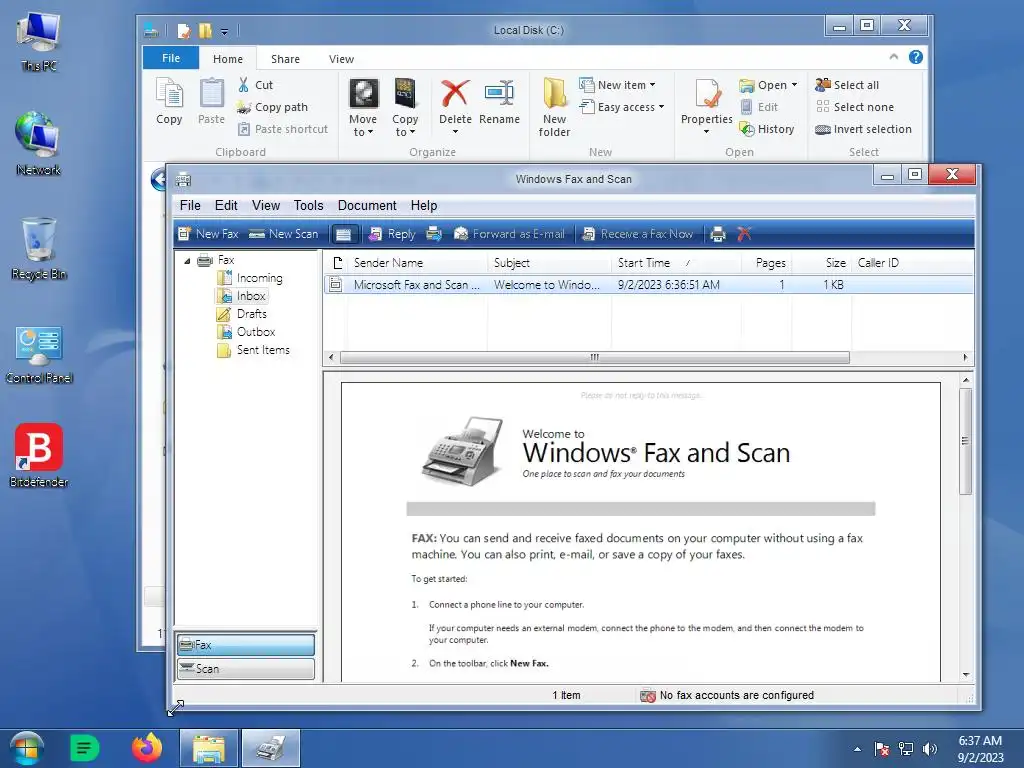Click the Rename icon in Explorer ribbon
The height and width of the screenshot is (768, 1024).
(x=499, y=101)
